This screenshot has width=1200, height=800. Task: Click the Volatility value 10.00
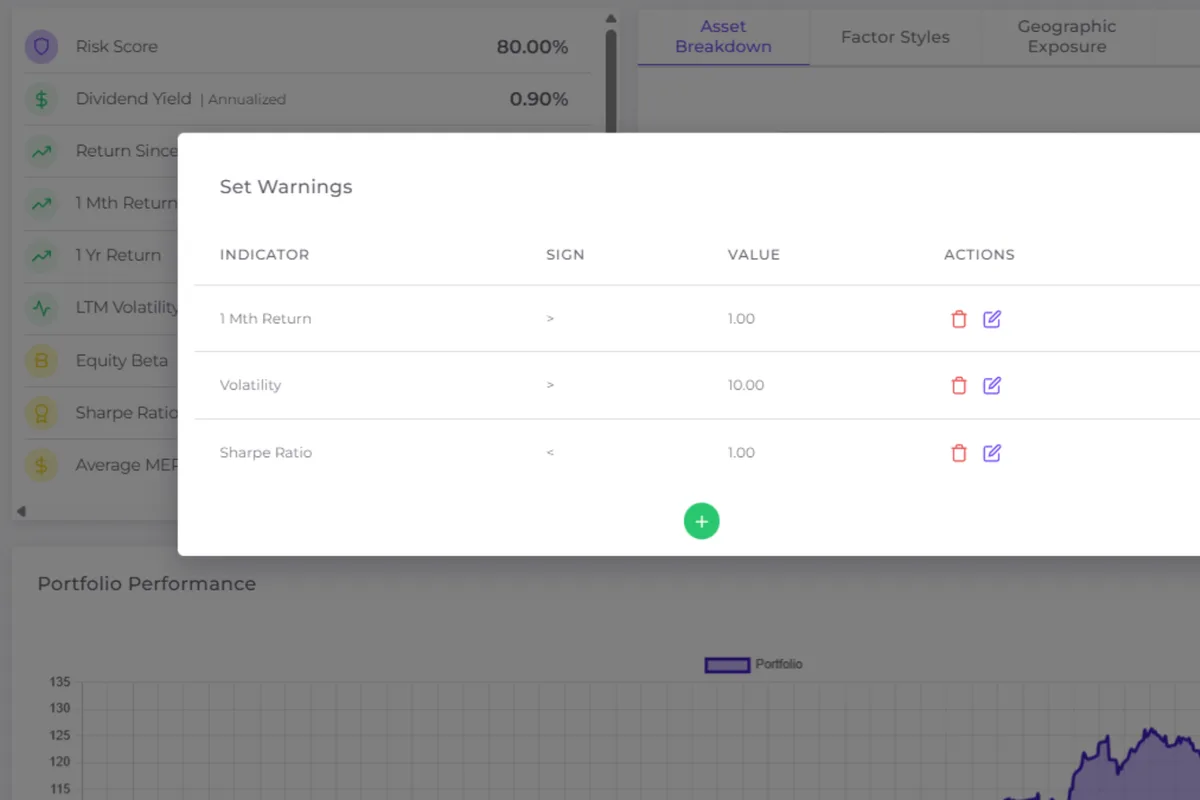point(745,385)
